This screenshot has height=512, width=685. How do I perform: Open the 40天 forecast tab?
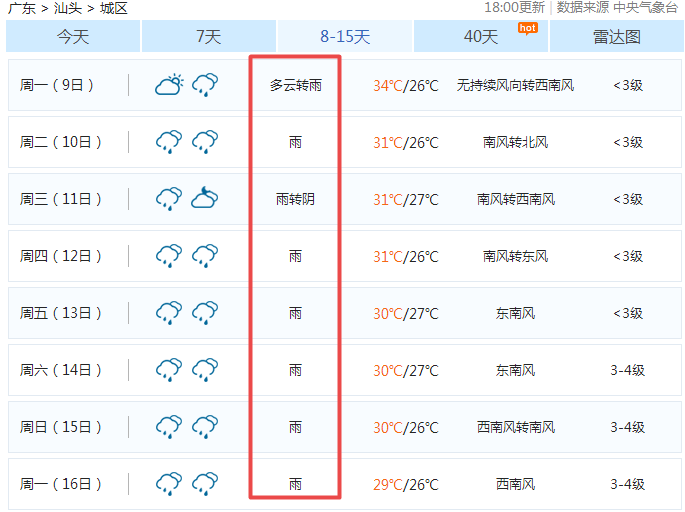[481, 36]
